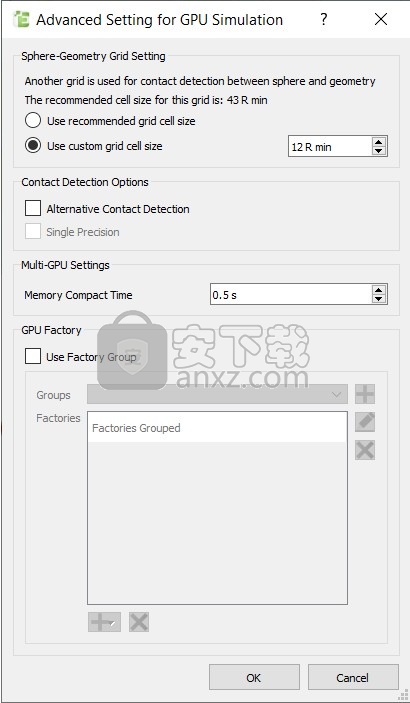
Task: Increase Memory Compact Time with up arrow
Action: tap(379, 290)
